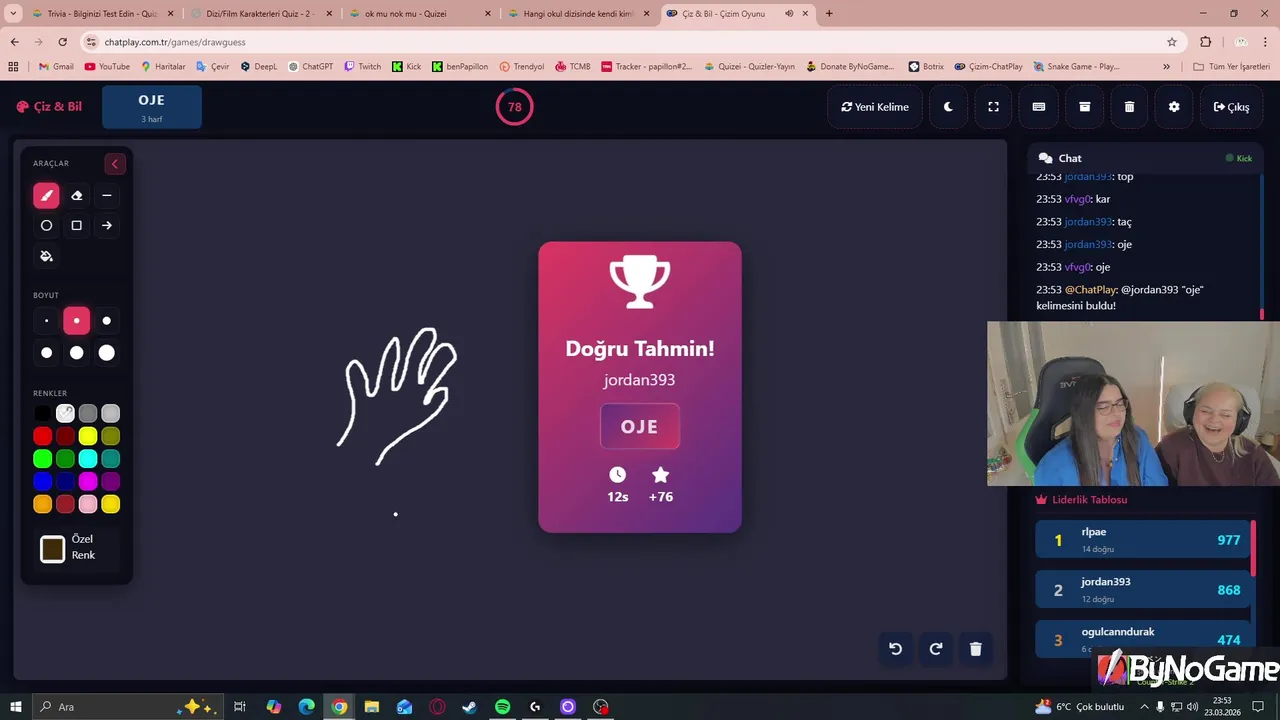This screenshot has height=720, width=1280.
Task: Switch to ok mu nok mu tab
Action: [421, 14]
